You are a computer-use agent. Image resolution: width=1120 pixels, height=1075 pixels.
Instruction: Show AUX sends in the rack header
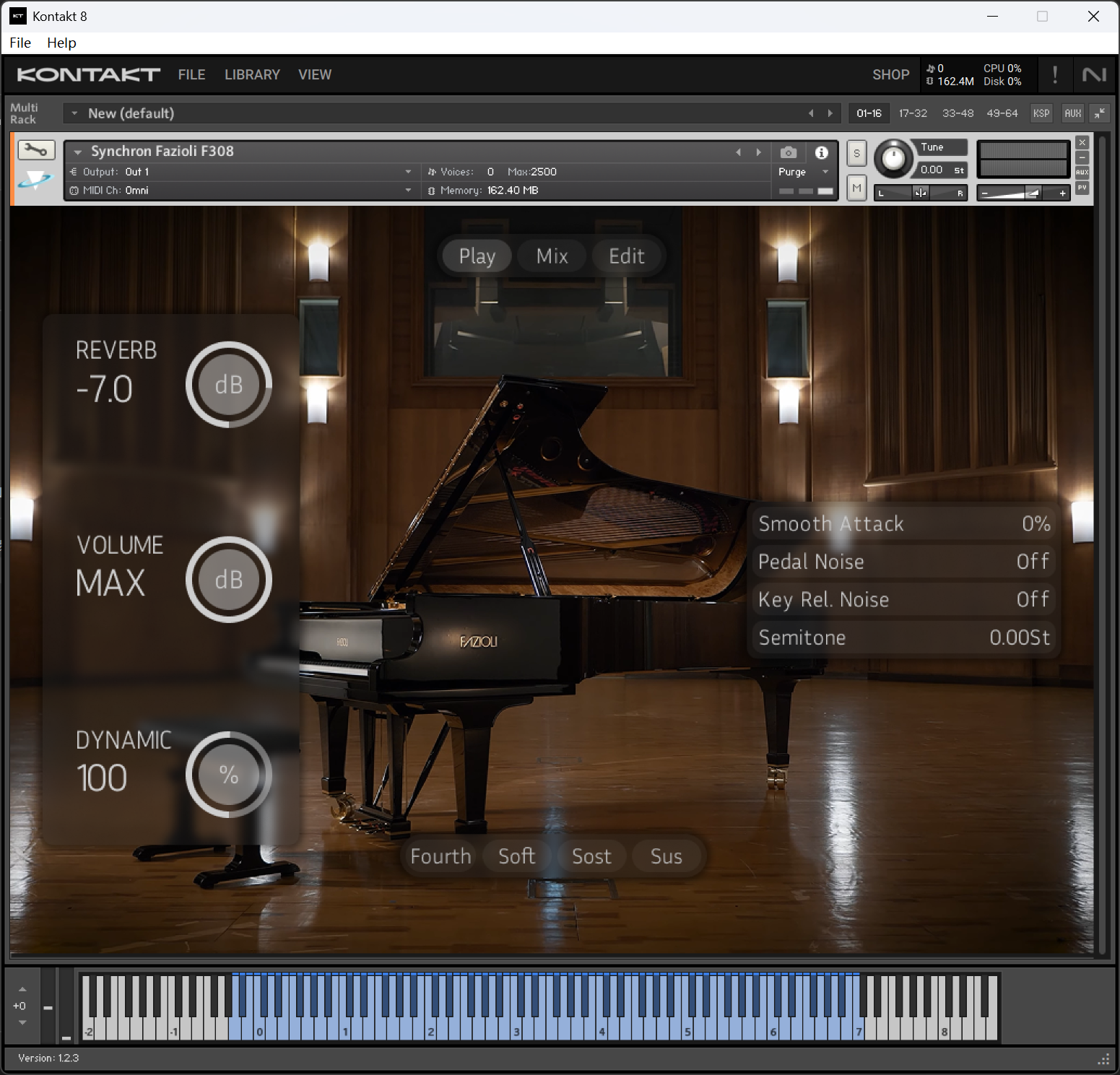point(1073,113)
